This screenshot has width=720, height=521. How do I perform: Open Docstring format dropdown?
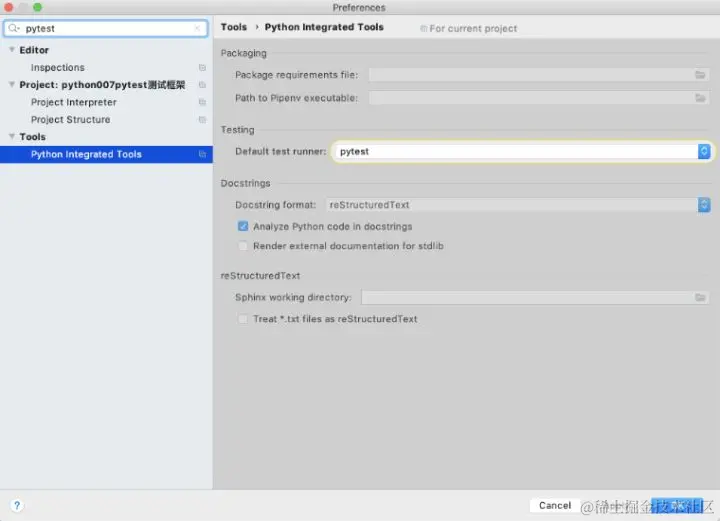(704, 205)
